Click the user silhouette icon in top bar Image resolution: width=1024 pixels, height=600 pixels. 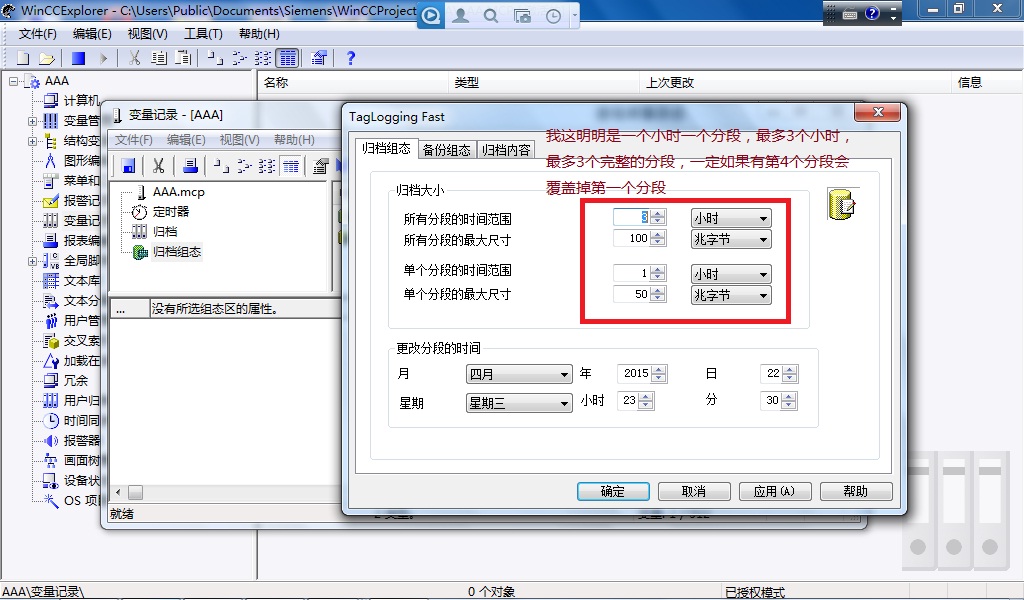[x=460, y=16]
